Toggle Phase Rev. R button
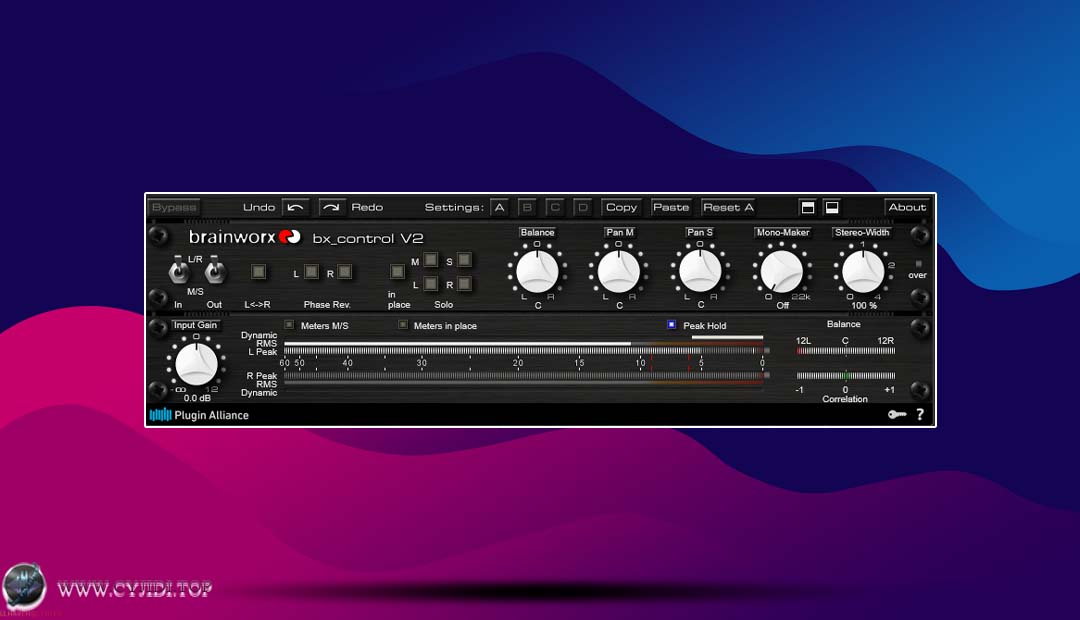 344,271
